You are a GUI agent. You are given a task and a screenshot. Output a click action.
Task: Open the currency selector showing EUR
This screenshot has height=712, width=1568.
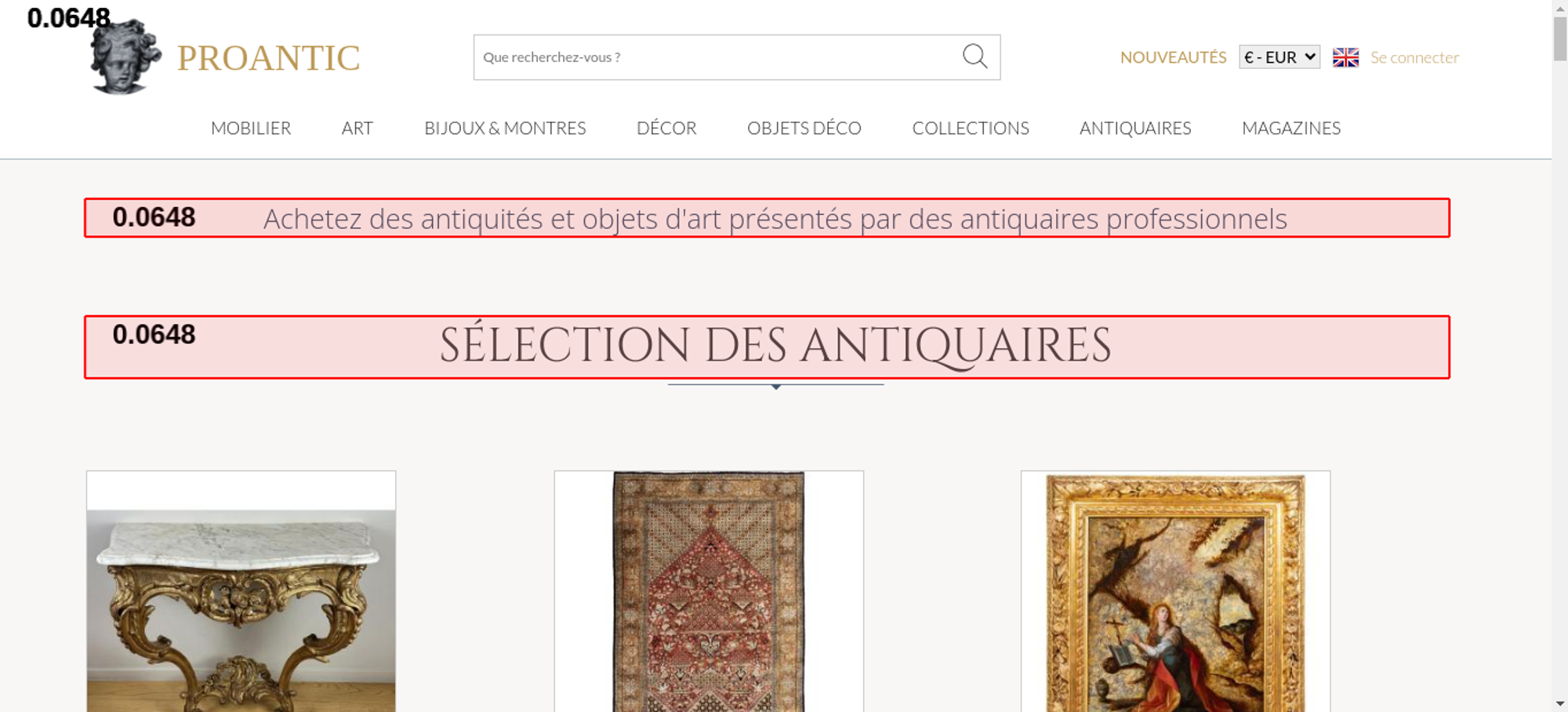click(x=1279, y=57)
